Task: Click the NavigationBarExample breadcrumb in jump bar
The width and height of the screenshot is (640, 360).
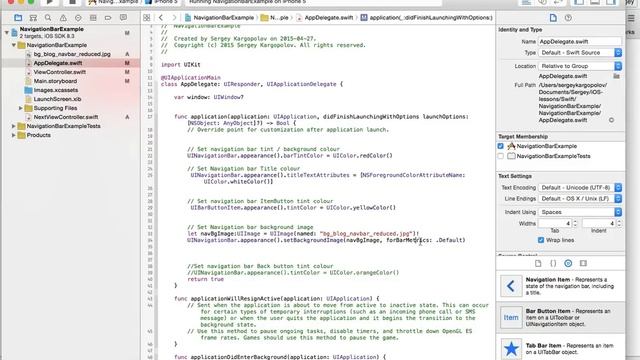Action: pyautogui.click(x=220, y=18)
